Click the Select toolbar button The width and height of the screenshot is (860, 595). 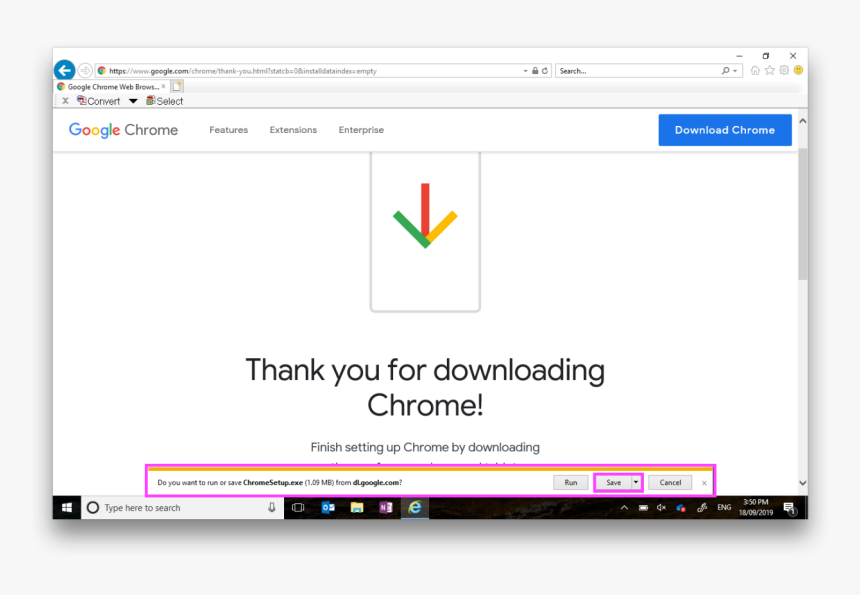(x=165, y=101)
